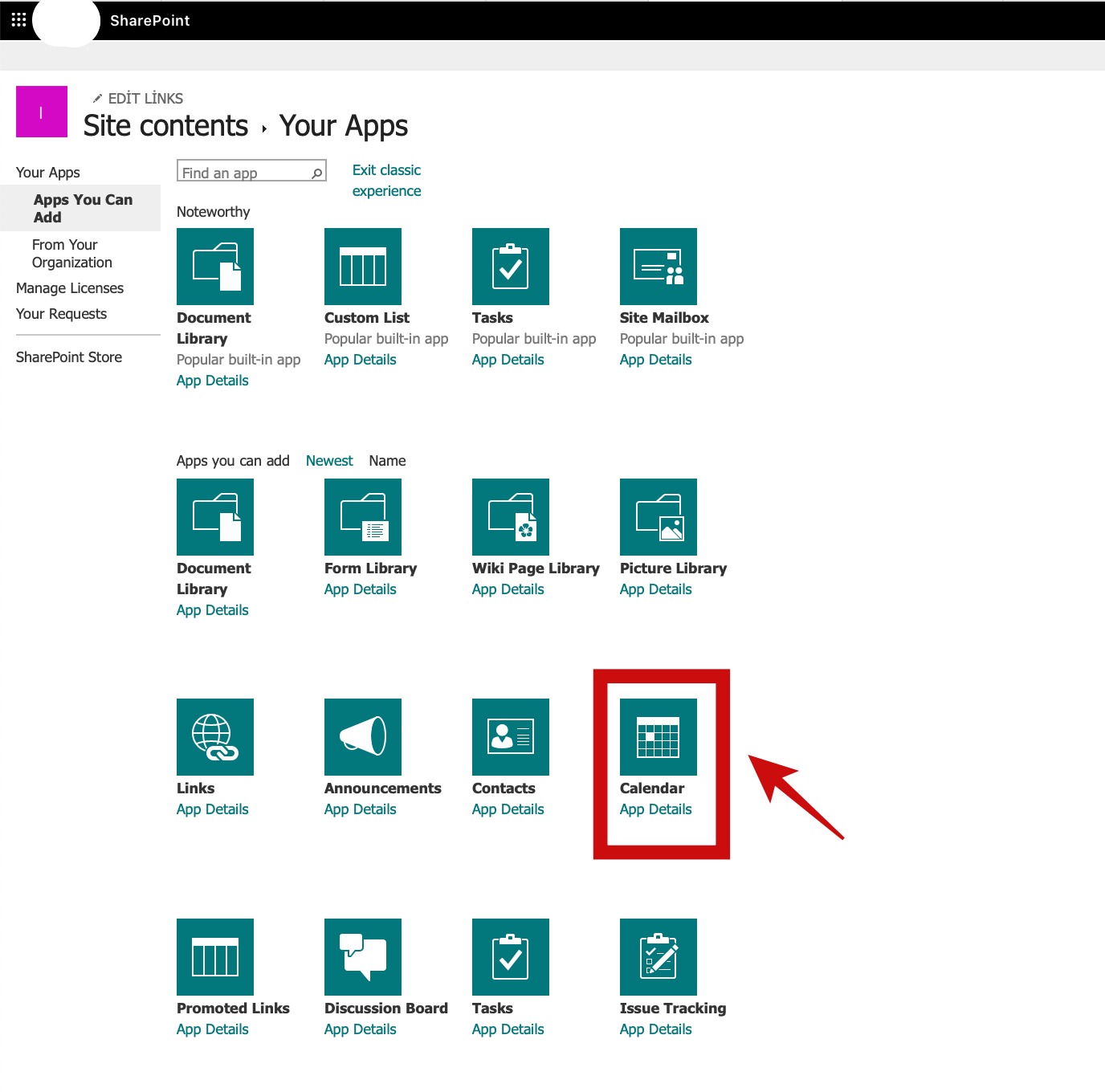Click Exit classic experience link
This screenshot has height=1092, width=1105.
(x=386, y=181)
